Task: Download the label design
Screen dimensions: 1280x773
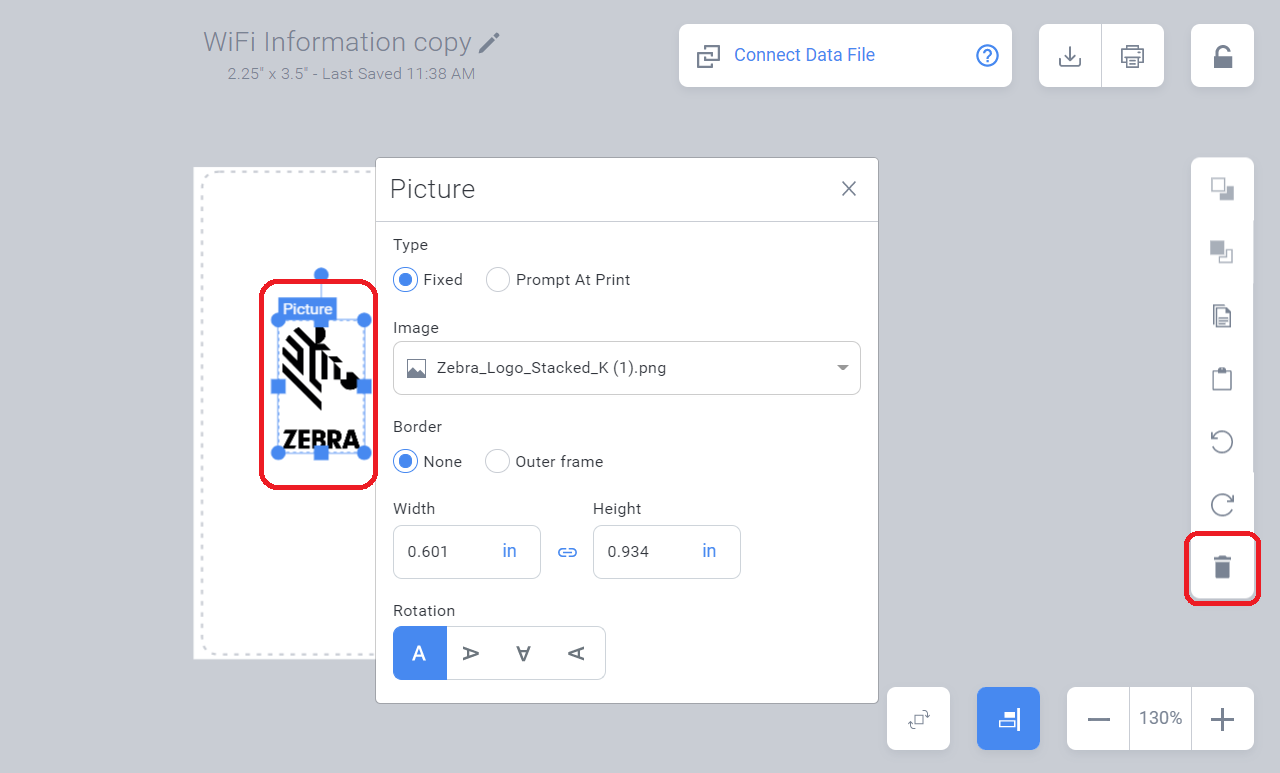Action: pos(1069,56)
